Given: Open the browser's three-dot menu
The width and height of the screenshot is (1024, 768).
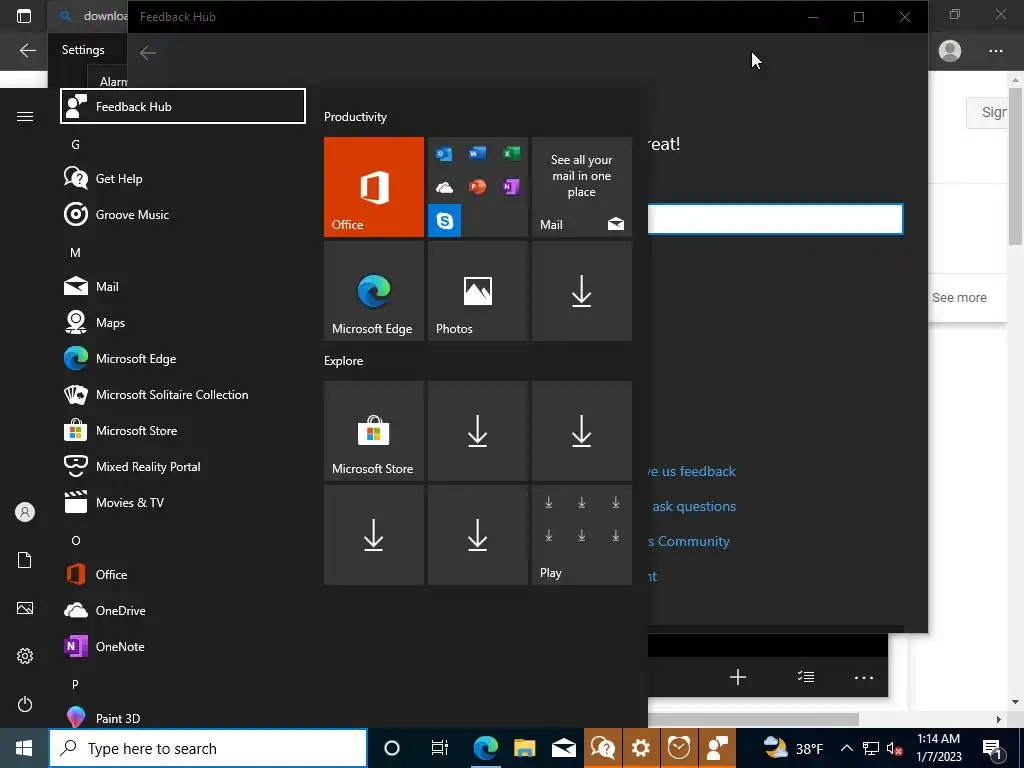Looking at the screenshot, I should click(x=995, y=50).
